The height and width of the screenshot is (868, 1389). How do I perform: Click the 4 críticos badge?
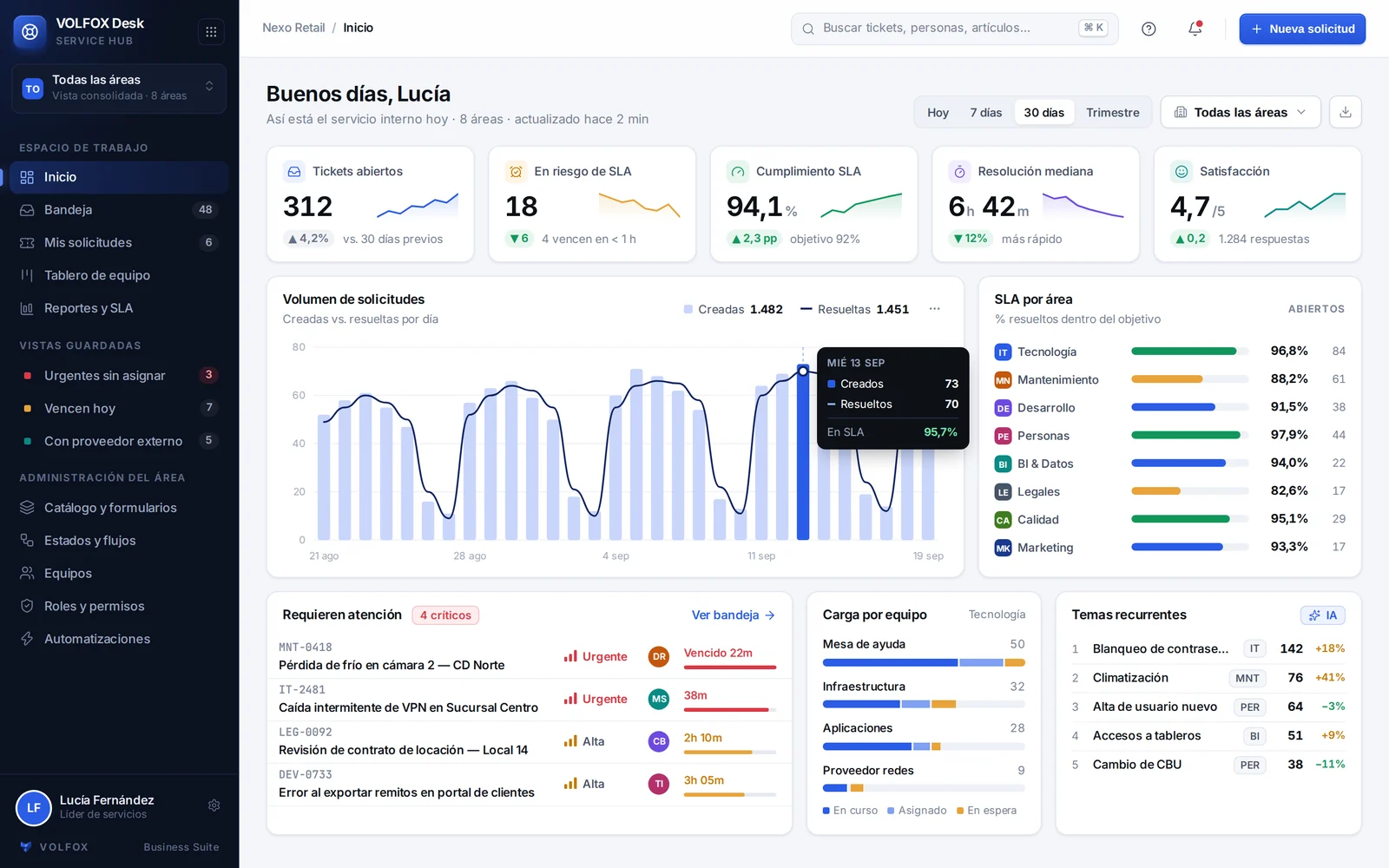click(445, 615)
